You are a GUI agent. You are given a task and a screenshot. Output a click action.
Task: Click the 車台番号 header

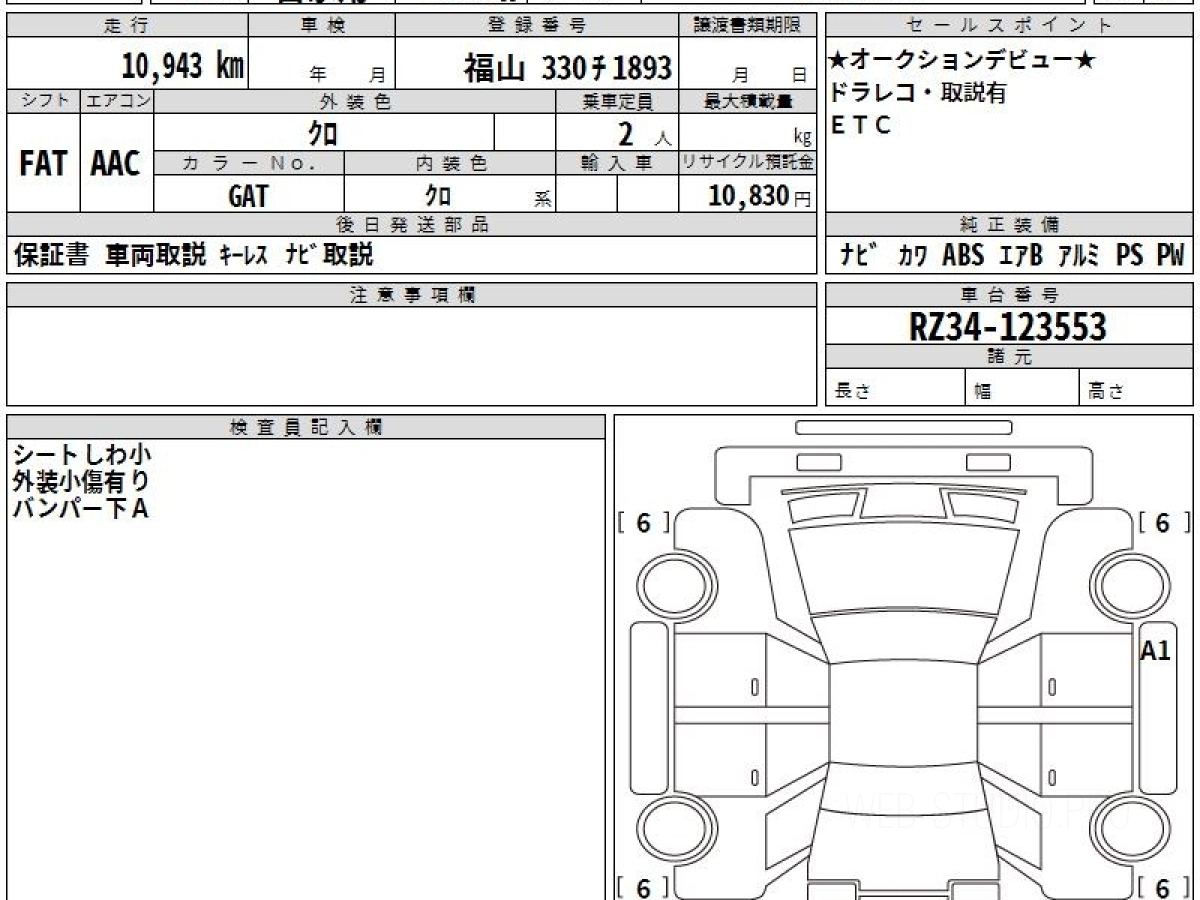click(1010, 295)
